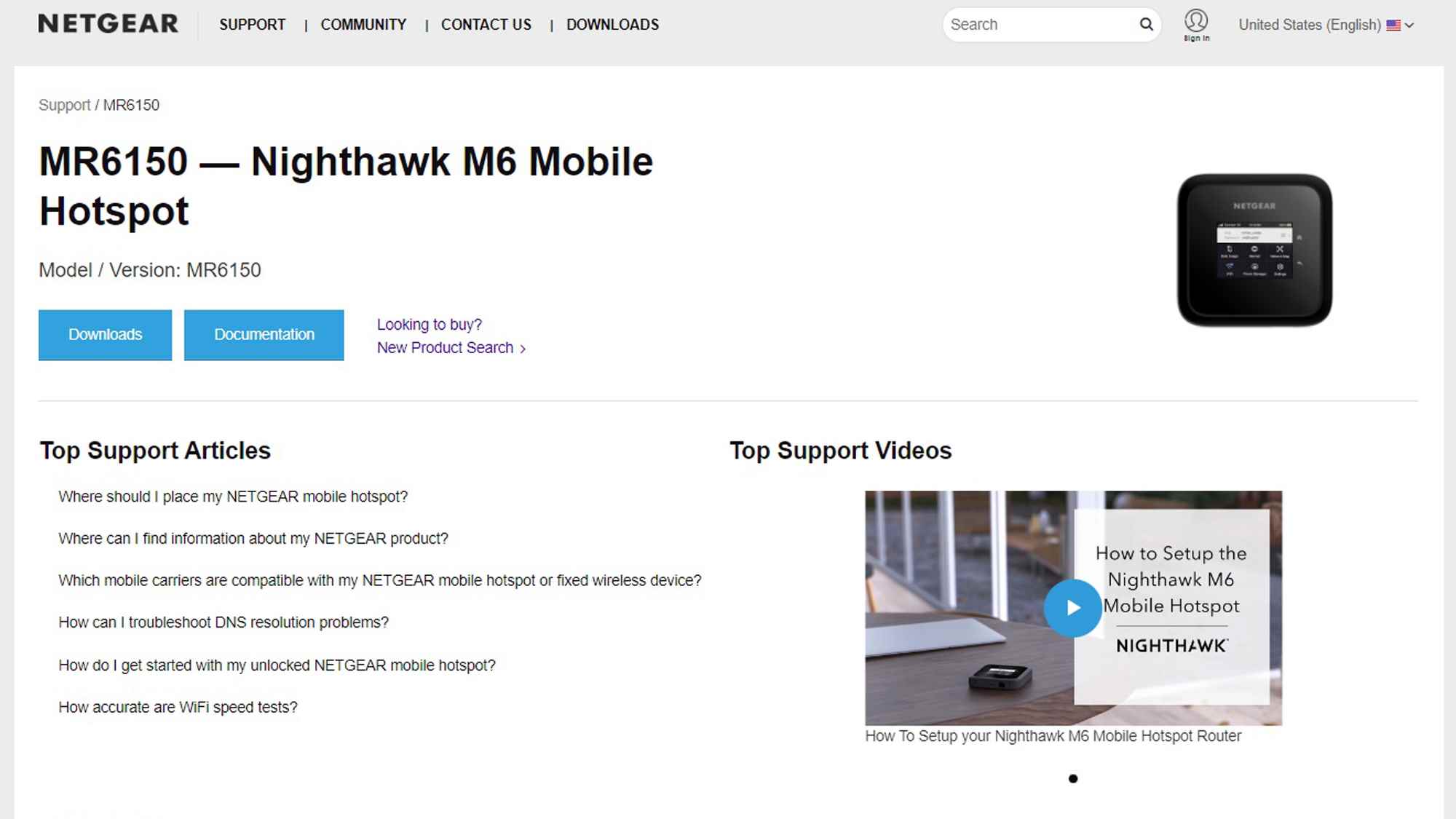Click the Downloads navigation menu item

pyautogui.click(x=611, y=24)
